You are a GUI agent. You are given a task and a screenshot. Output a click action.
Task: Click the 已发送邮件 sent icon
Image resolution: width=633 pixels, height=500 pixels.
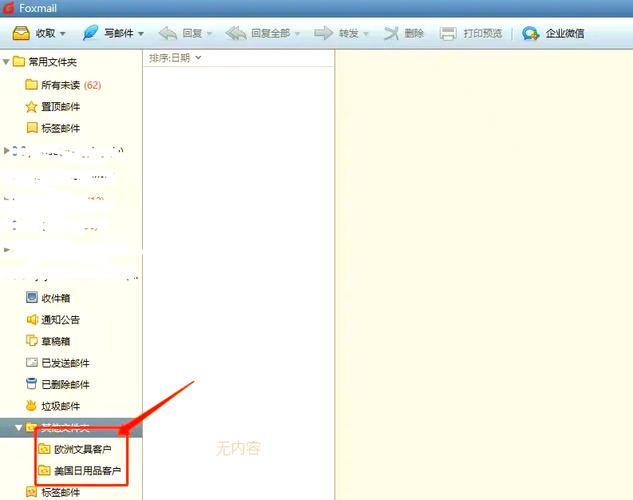pyautogui.click(x=31, y=362)
